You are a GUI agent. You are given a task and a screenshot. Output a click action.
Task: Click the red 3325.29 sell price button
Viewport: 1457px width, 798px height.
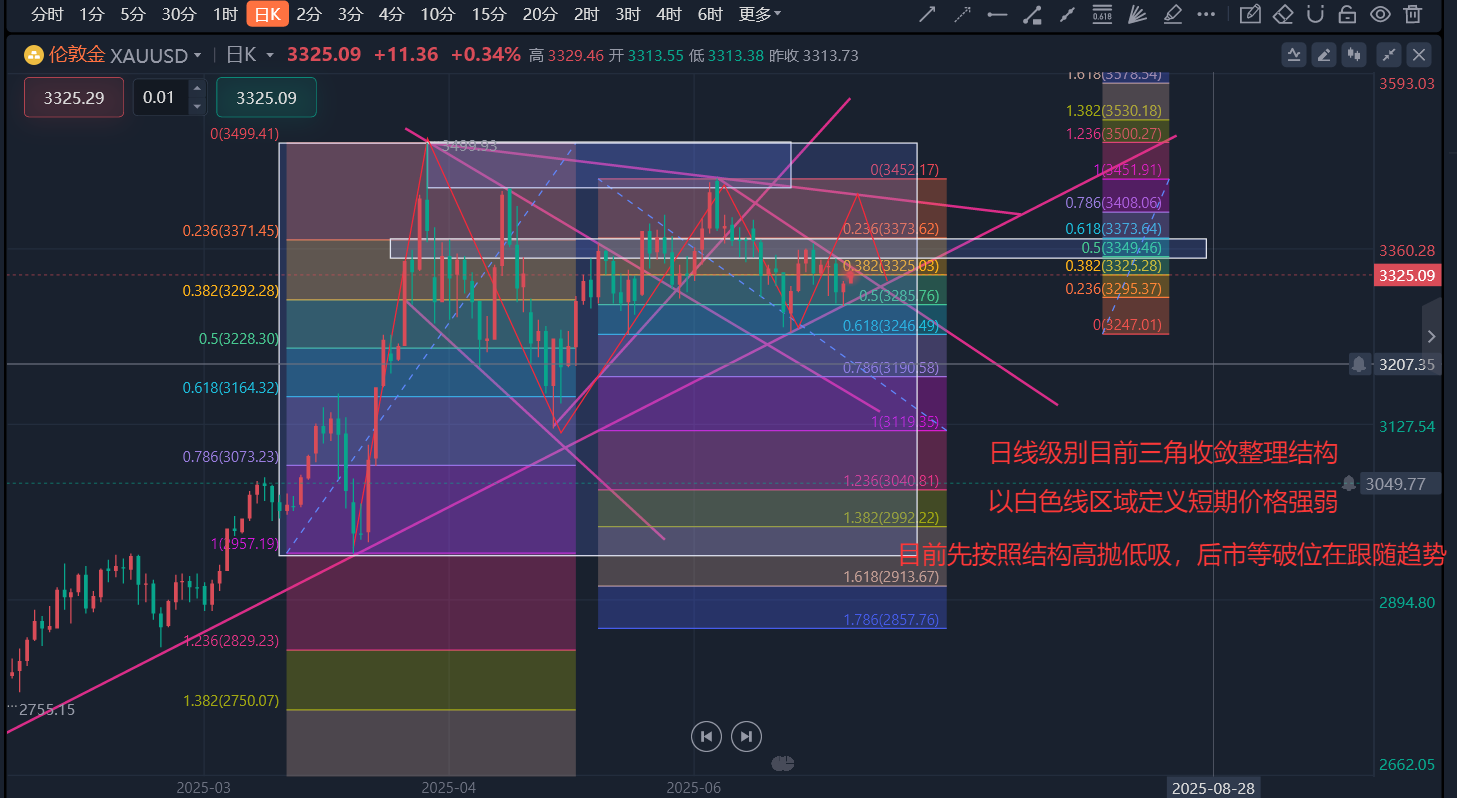[x=74, y=97]
